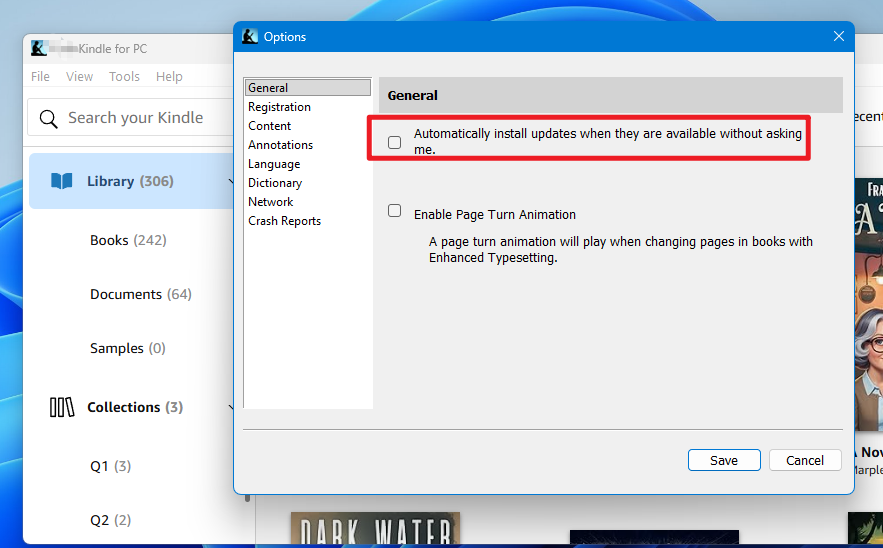
Task: Close the Options dialog
Action: pyautogui.click(x=839, y=37)
